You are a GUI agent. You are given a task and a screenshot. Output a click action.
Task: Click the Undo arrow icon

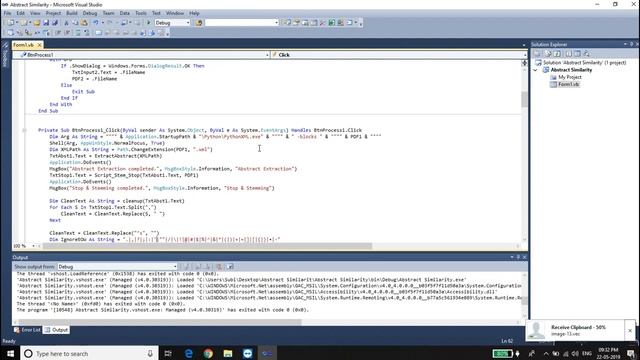tap(95, 23)
